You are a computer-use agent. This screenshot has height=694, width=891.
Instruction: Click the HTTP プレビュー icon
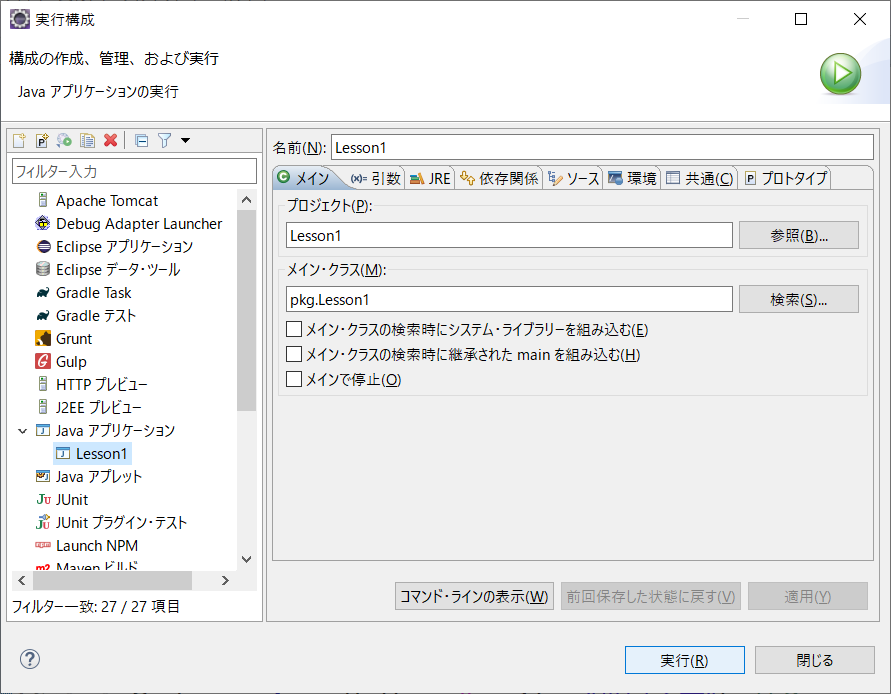43,384
